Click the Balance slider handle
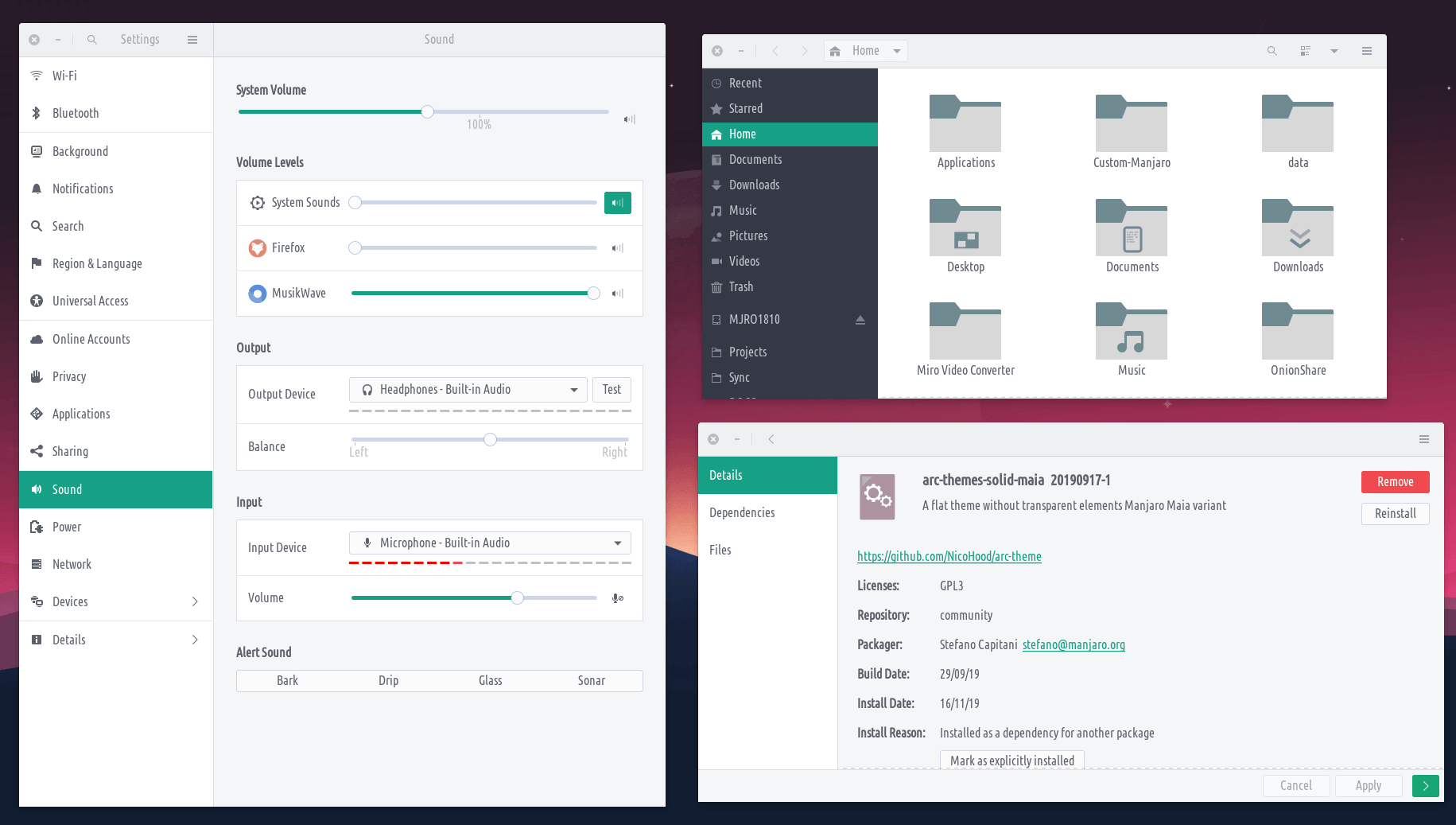This screenshot has width=1456, height=825. 491,440
